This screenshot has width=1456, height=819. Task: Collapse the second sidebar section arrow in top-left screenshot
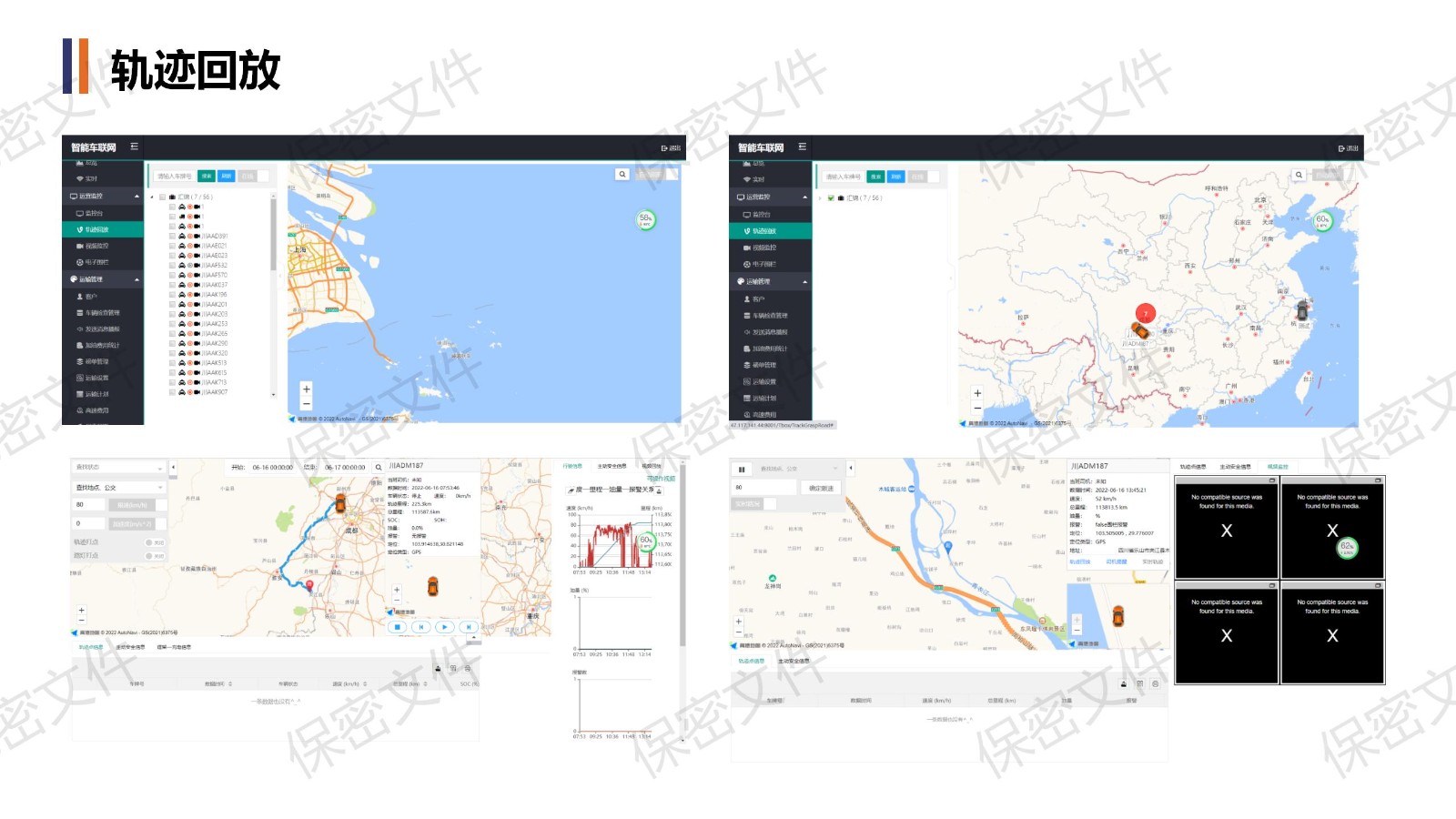(x=137, y=279)
